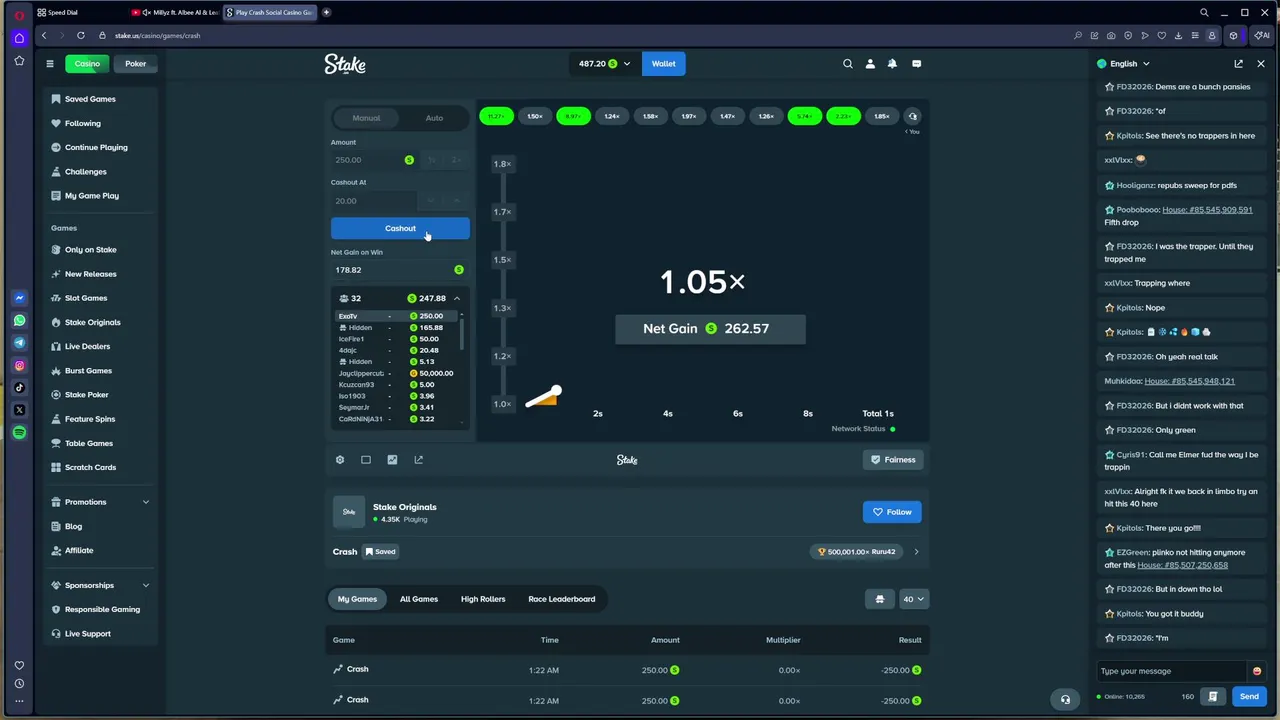Viewport: 1280px width, 720px height.
Task: Switch to Millyz YouTube browser tab
Action: coord(174,12)
